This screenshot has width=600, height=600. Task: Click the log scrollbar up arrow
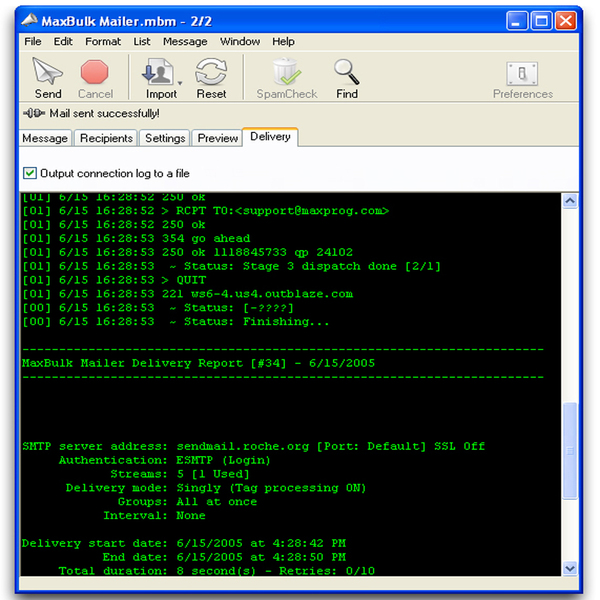pos(570,201)
